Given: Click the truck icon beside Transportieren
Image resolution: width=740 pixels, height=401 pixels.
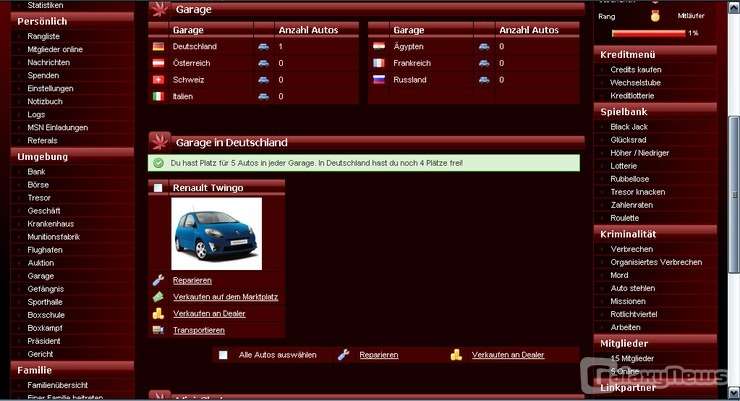Looking at the screenshot, I should click(x=158, y=329).
